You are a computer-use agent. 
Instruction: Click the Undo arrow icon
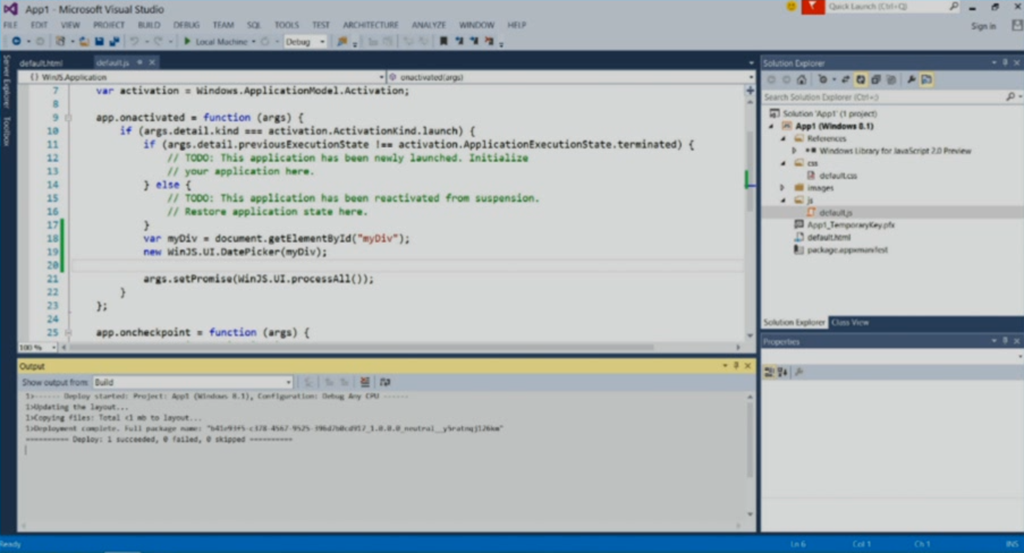click(x=134, y=42)
